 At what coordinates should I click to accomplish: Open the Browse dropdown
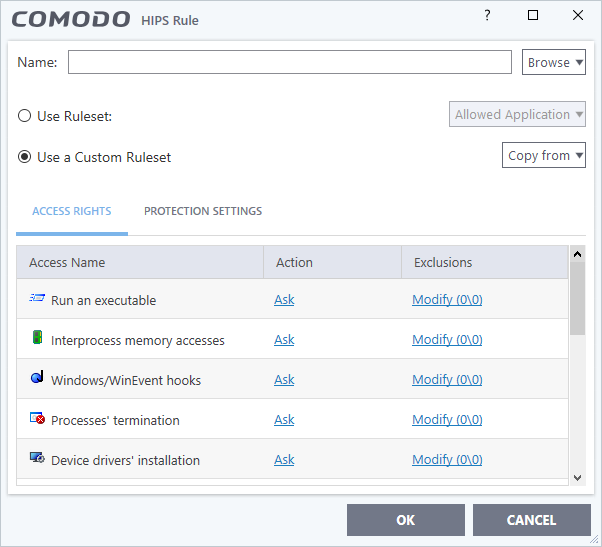pos(554,62)
